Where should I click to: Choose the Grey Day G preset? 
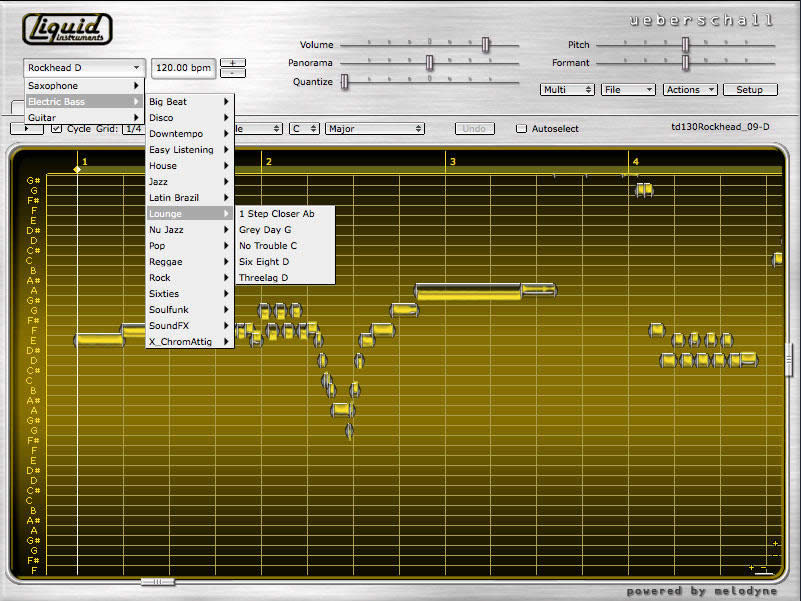click(285, 230)
